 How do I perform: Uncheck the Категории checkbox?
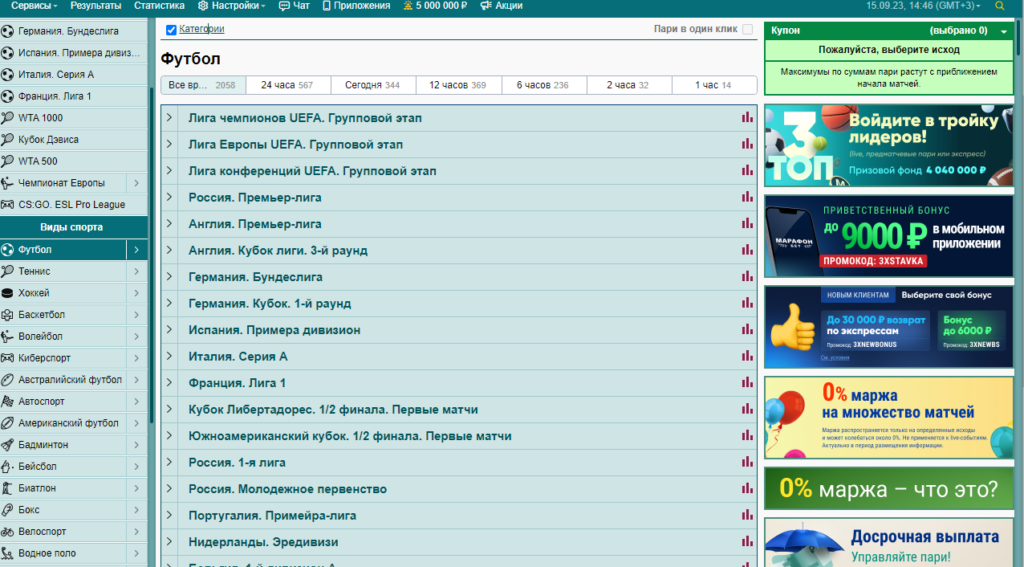click(171, 29)
